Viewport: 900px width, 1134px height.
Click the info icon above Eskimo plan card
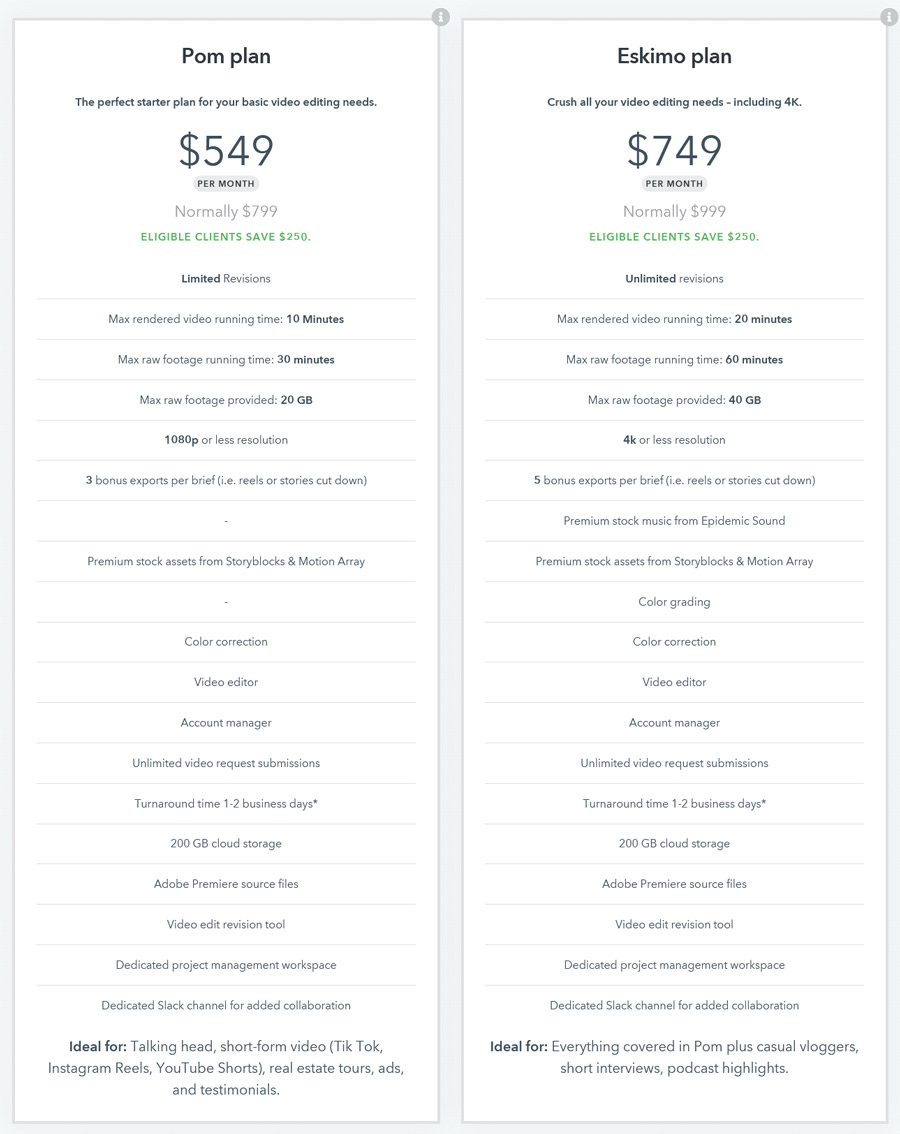pos(889,17)
